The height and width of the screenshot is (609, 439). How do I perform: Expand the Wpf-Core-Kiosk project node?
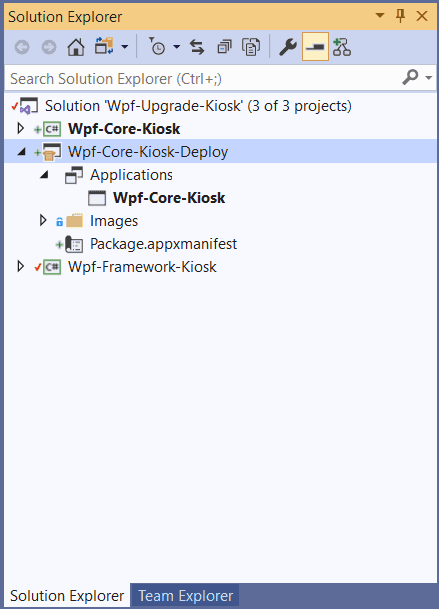21,128
